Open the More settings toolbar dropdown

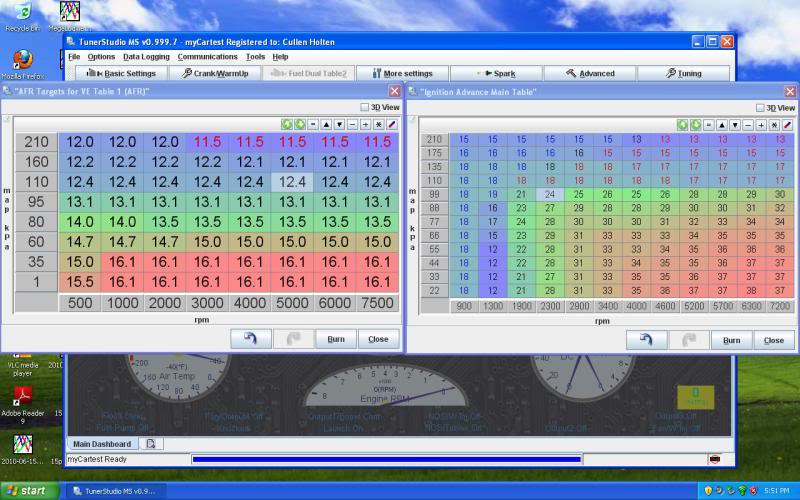402,73
